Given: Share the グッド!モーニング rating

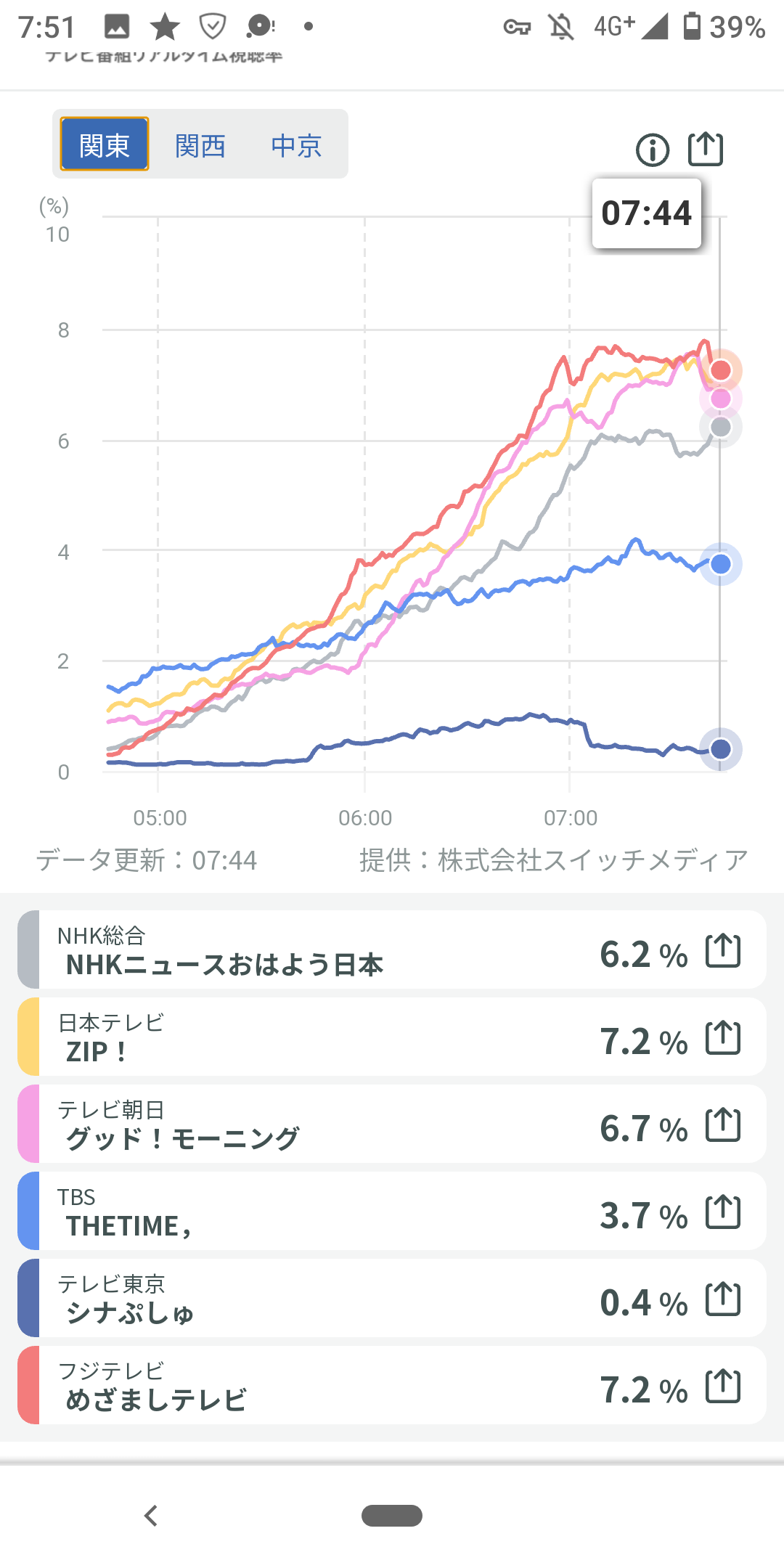Looking at the screenshot, I should 723,1124.
